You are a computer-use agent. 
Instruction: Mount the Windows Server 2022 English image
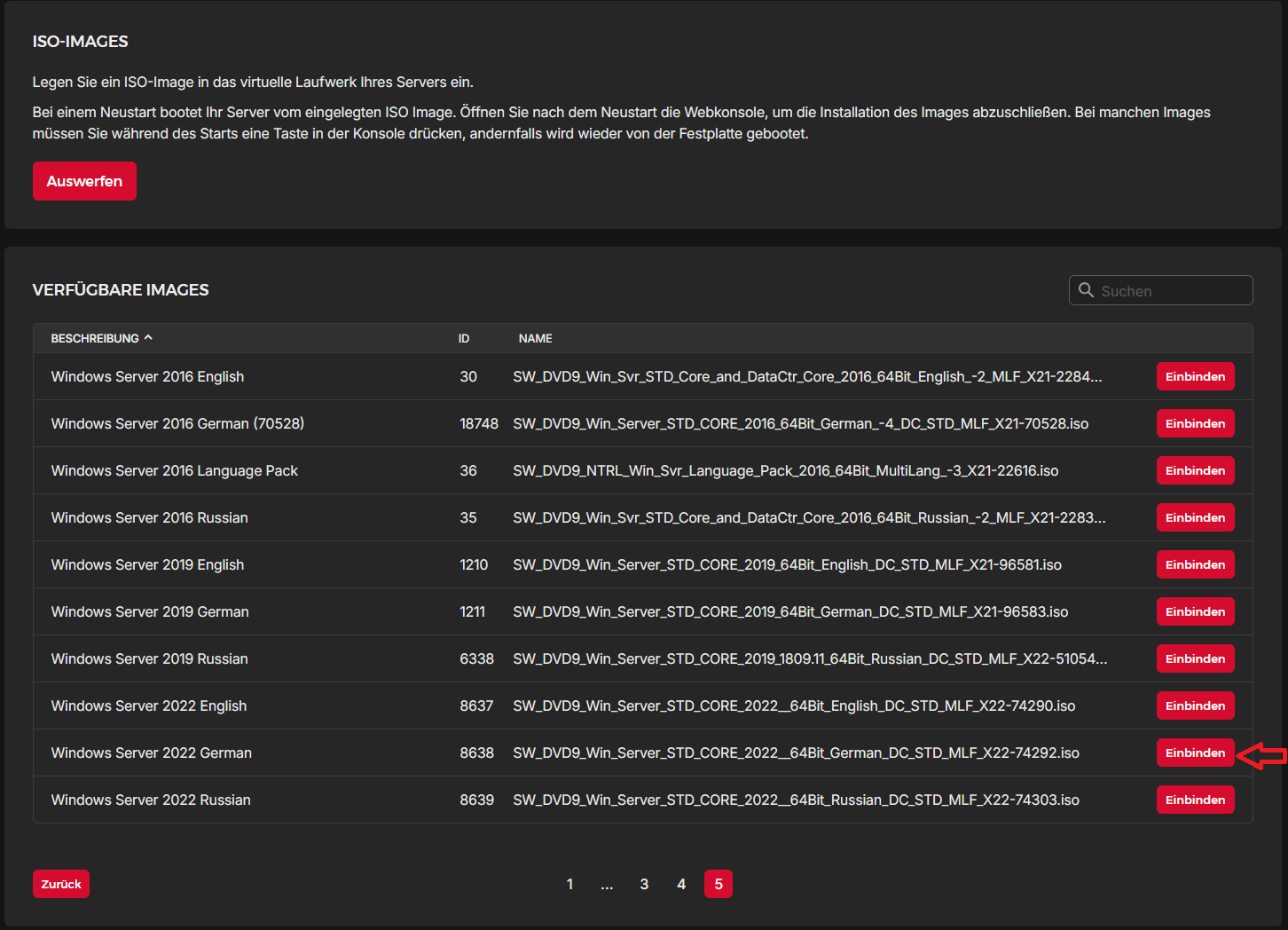click(1195, 705)
